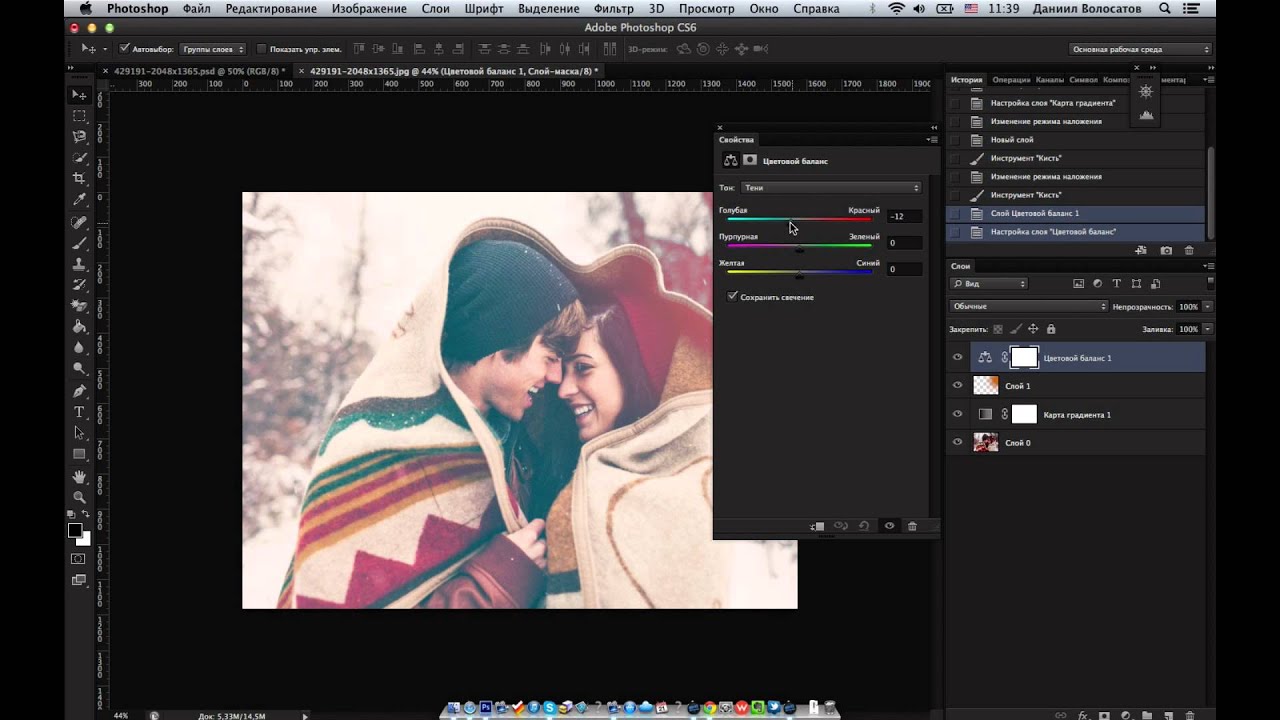This screenshot has height=720, width=1280.
Task: Open the Layers panel flyout menu
Action: pyautogui.click(x=1210, y=266)
